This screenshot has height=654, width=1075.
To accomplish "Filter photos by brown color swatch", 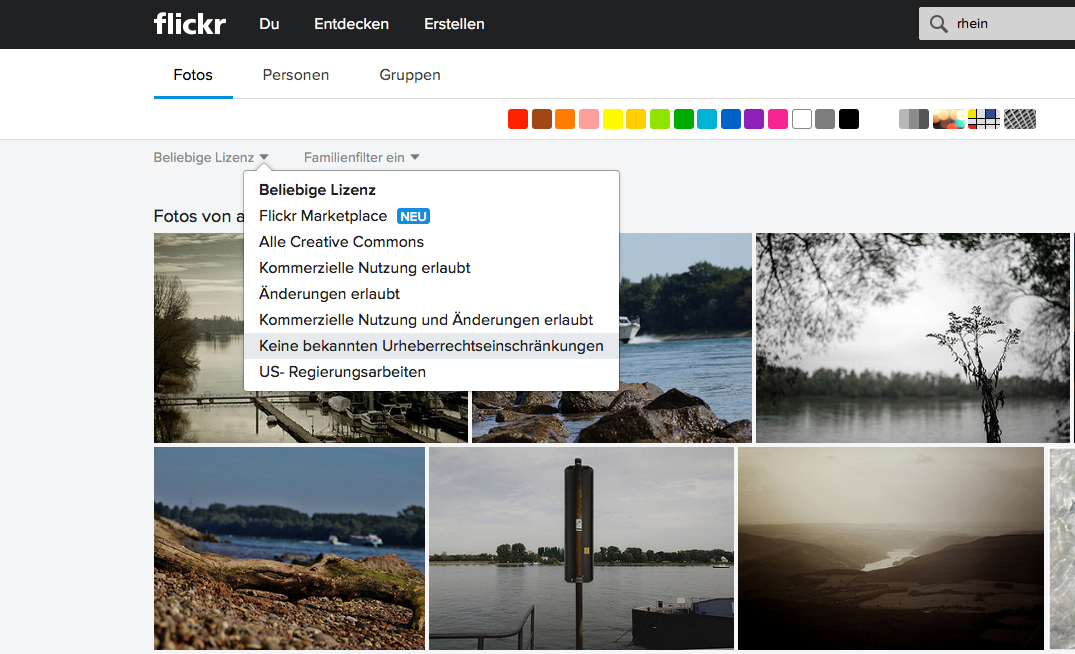I will pos(542,119).
